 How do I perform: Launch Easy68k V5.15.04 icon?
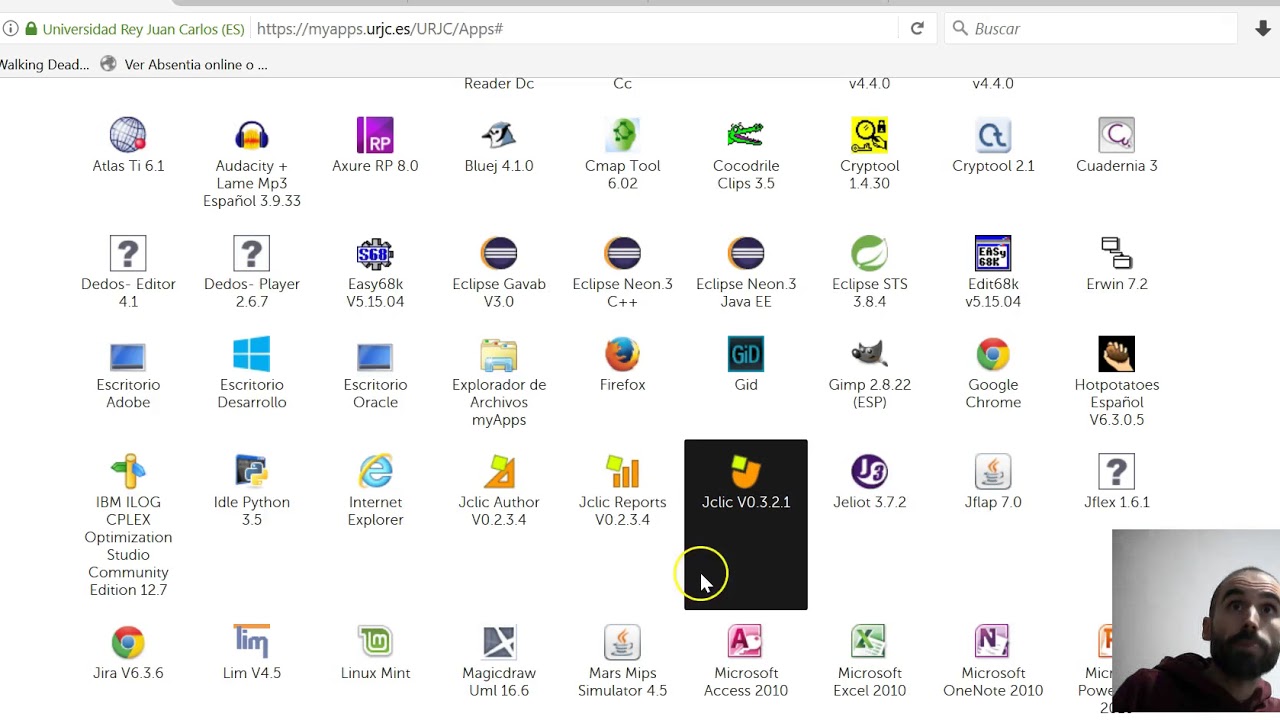click(x=375, y=253)
